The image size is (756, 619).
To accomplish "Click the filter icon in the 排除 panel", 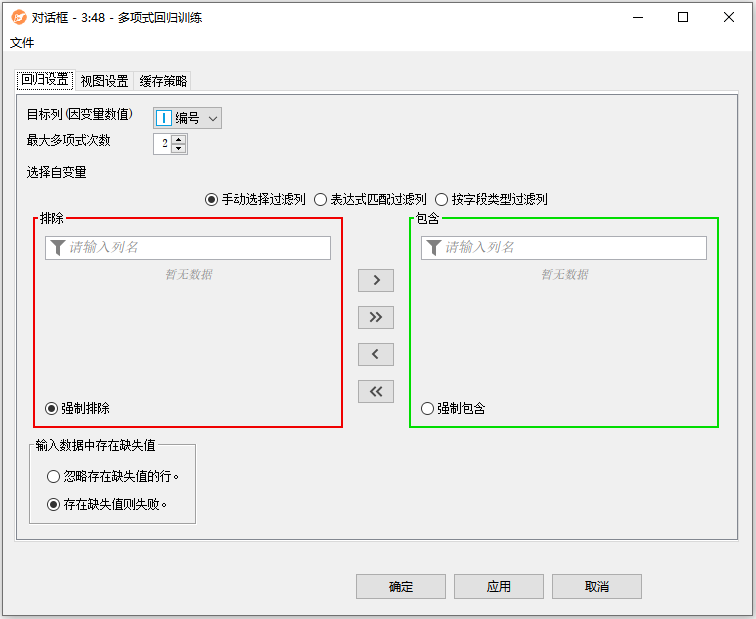I will click(x=58, y=248).
